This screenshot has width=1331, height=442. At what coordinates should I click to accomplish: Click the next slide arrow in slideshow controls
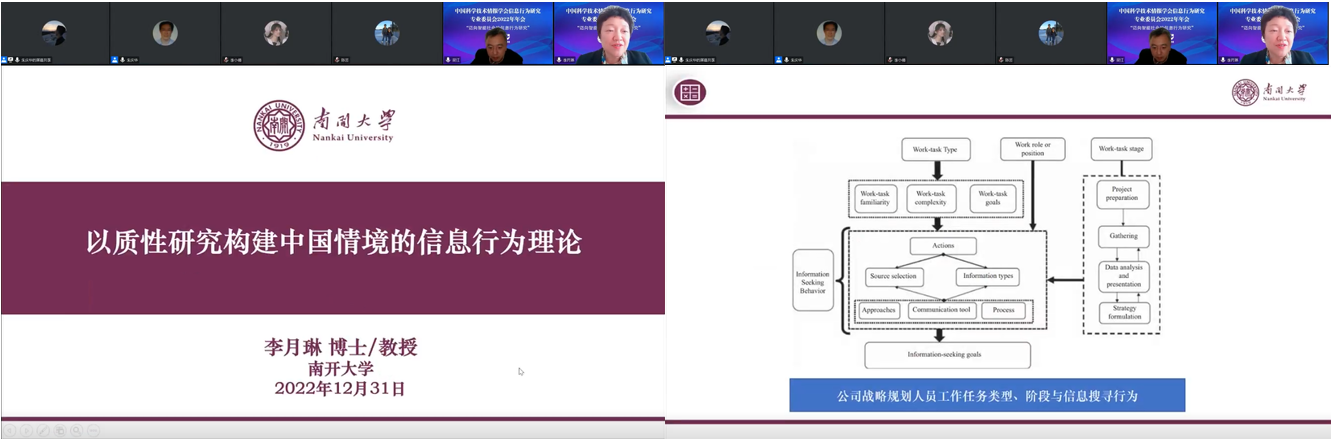point(28,430)
